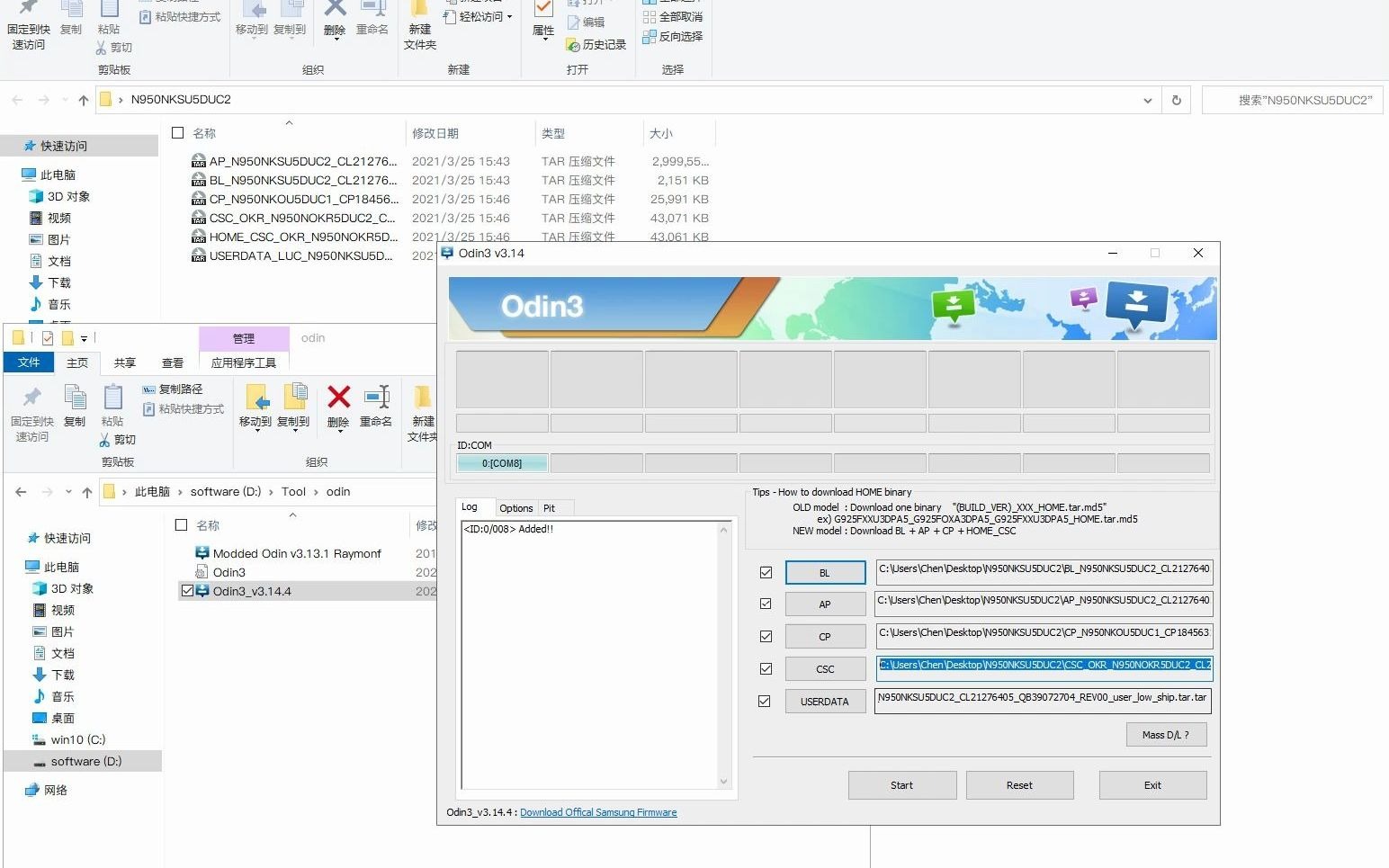
Task: Toggle select-all checkbox in N950NKSU5DUC2 file list
Action: pos(177,133)
